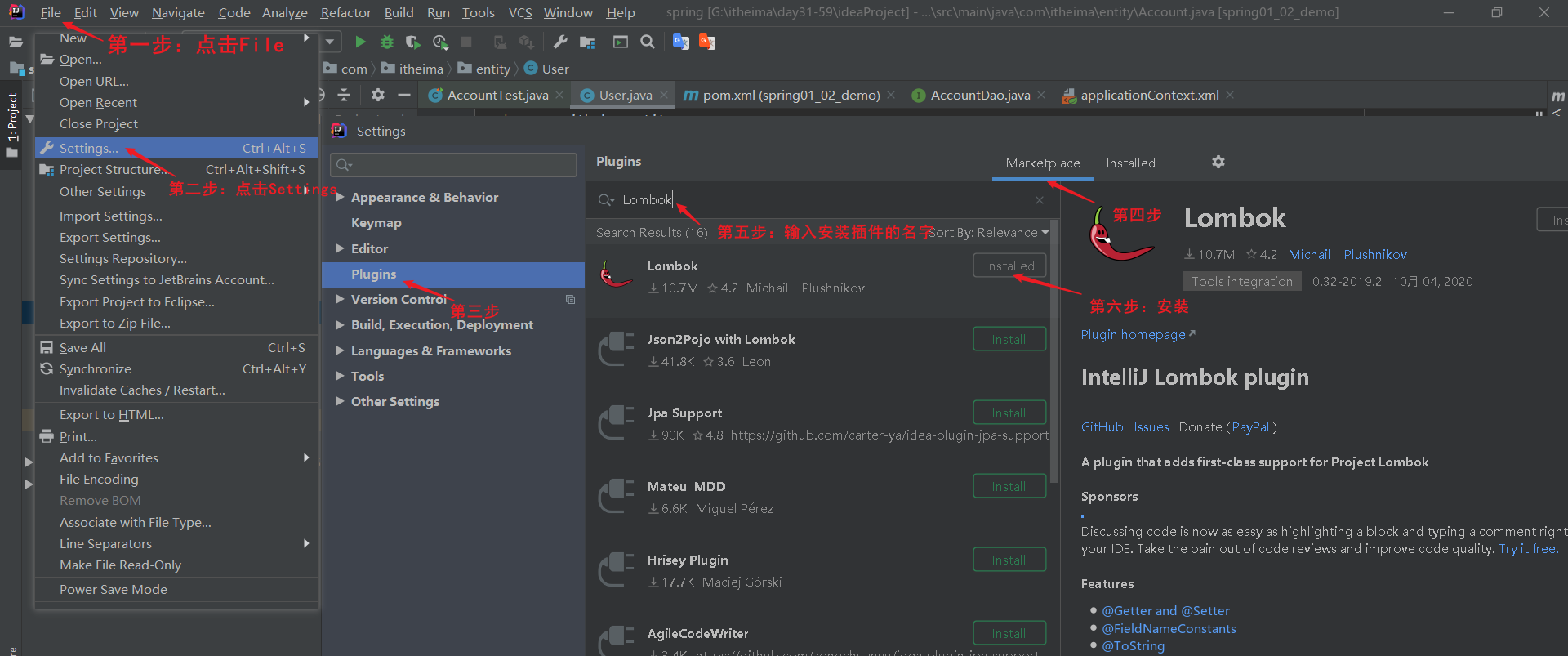Choose Project Structure... menu entry
The width and height of the screenshot is (1568, 656).
[176, 169]
